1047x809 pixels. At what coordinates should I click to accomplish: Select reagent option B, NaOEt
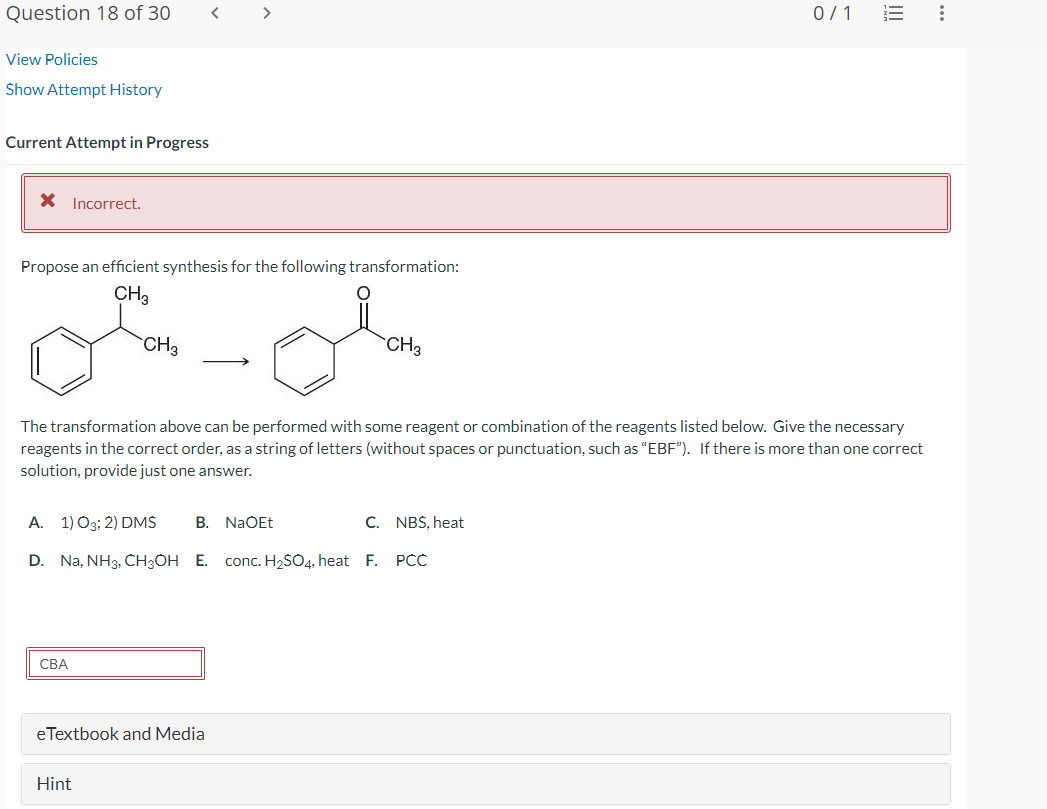(x=237, y=522)
